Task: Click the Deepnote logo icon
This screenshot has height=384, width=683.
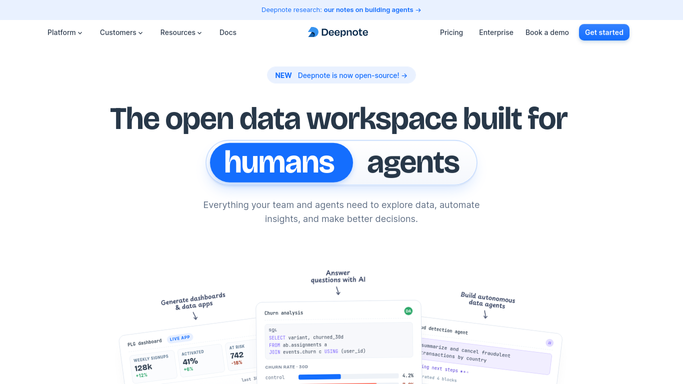Action: coord(313,32)
